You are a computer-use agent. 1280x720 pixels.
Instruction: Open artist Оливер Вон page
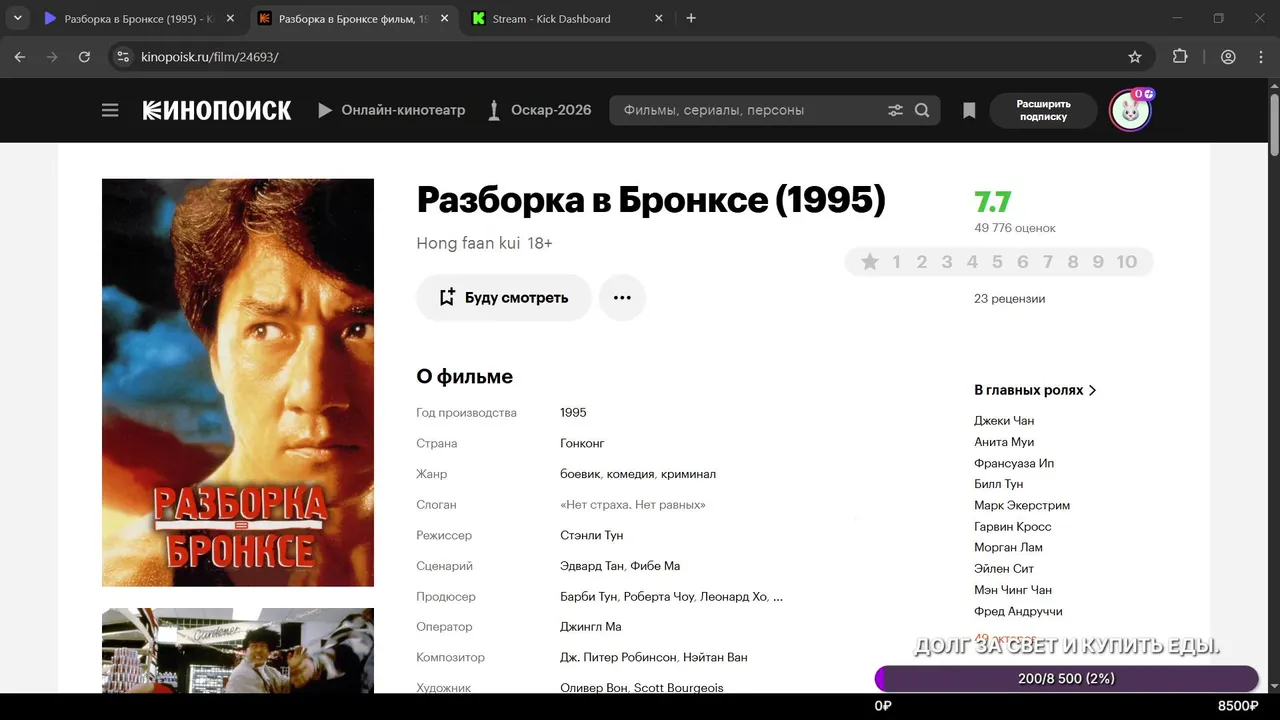click(594, 688)
